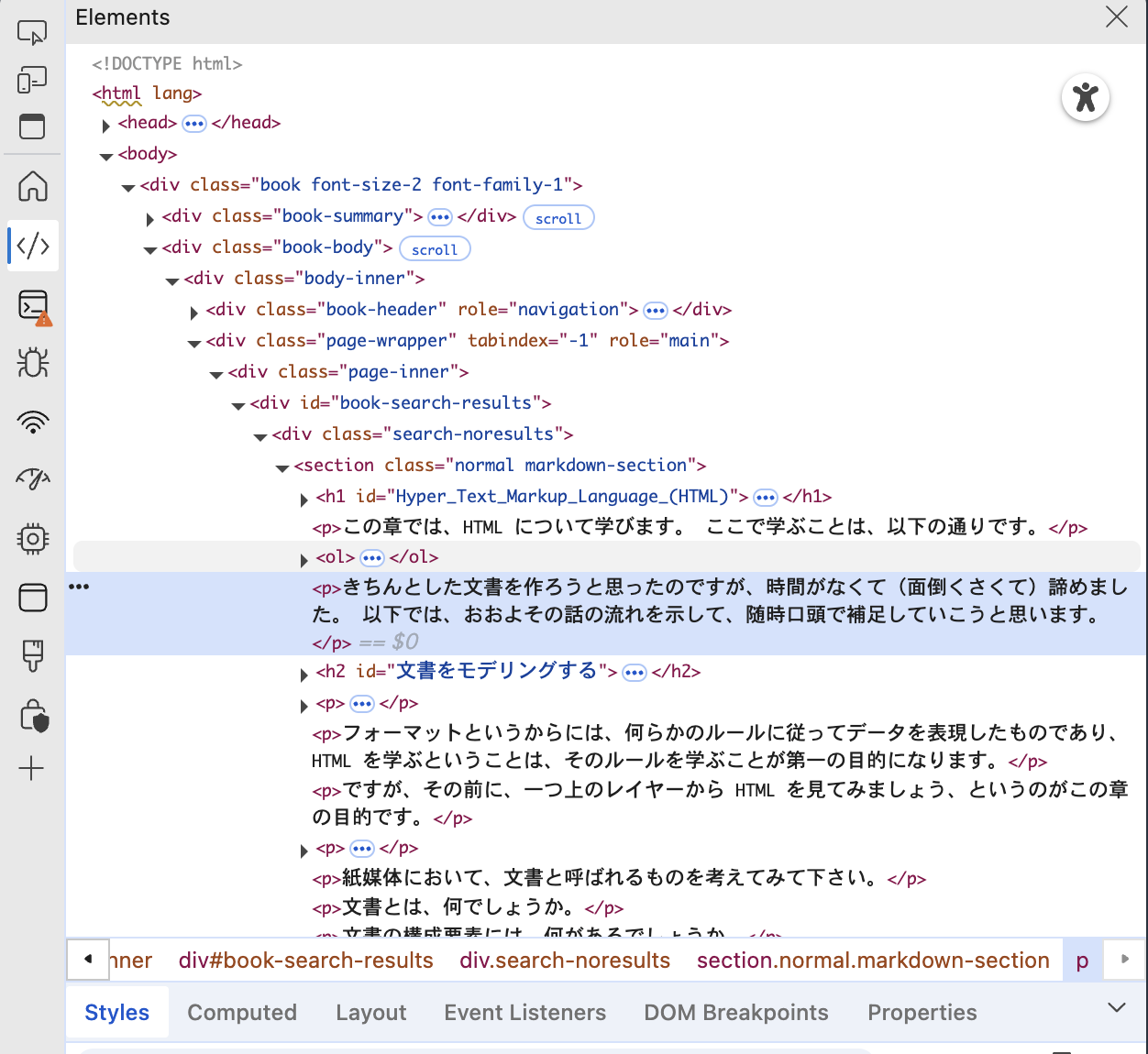This screenshot has width=1148, height=1054.
Task: Open the privacy shield panel
Action: pyautogui.click(x=32, y=715)
